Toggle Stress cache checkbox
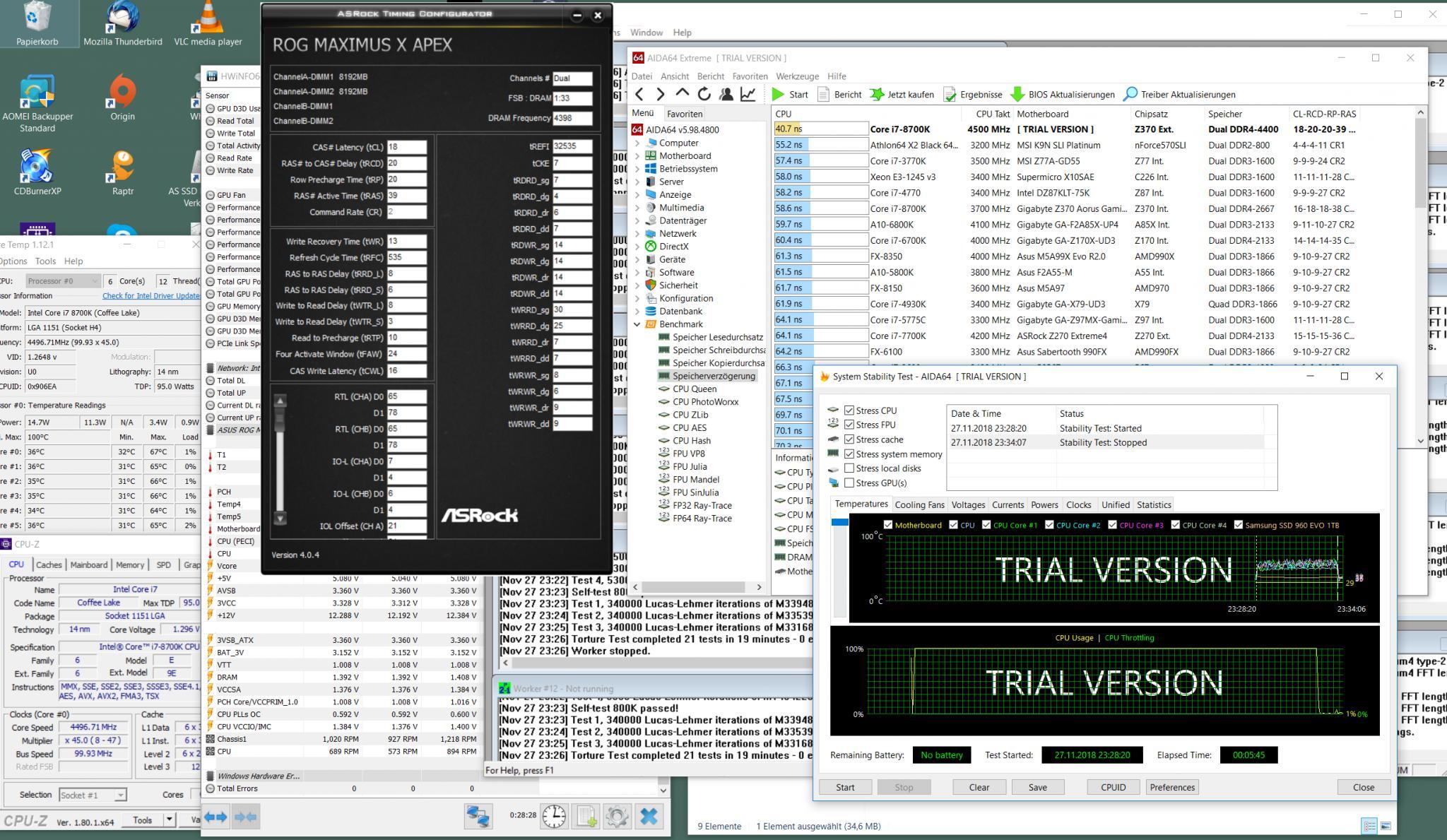The image size is (1447, 840). [x=849, y=439]
